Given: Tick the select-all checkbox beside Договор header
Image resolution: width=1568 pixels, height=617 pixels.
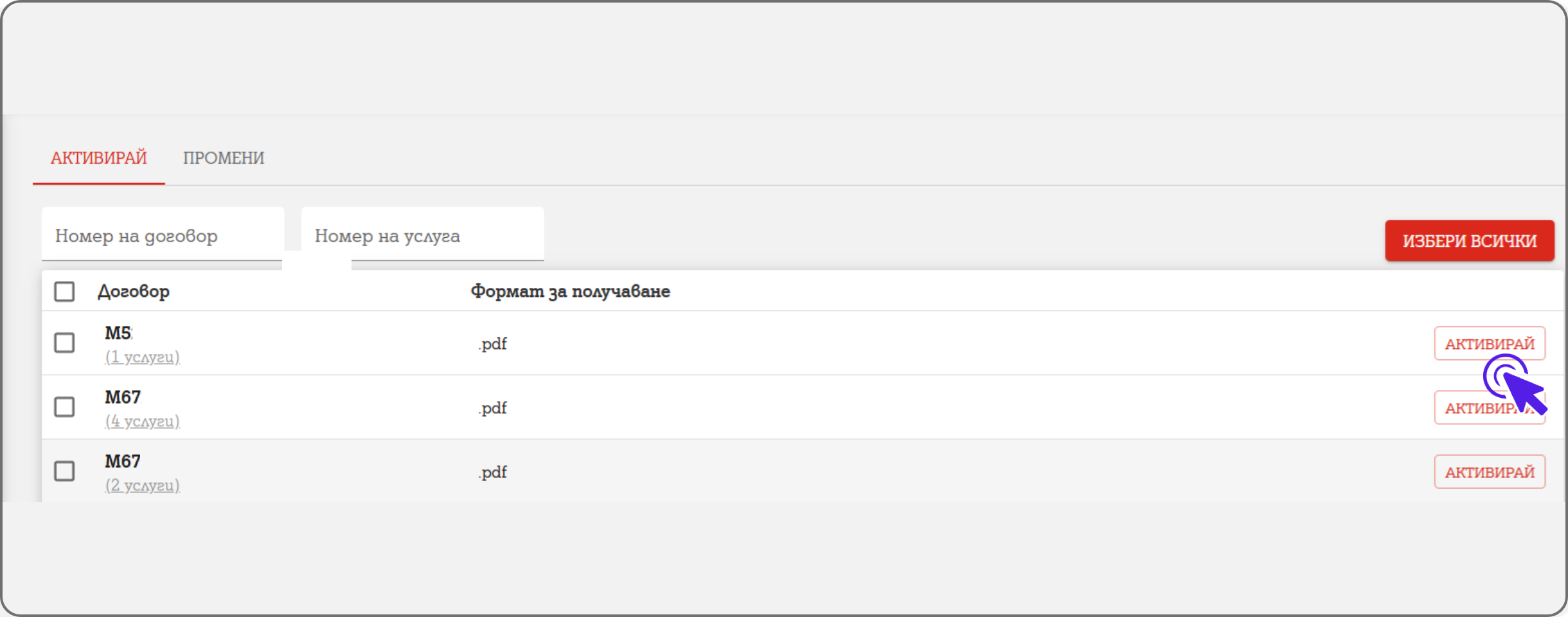Looking at the screenshot, I should click(x=64, y=292).
